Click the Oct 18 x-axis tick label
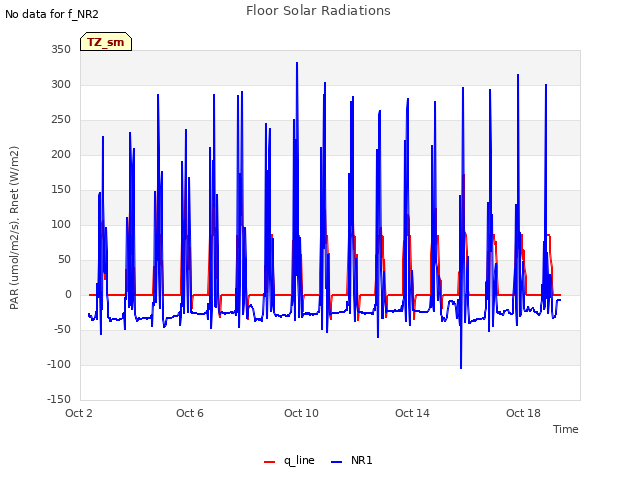This screenshot has width=640, height=480. click(x=523, y=413)
